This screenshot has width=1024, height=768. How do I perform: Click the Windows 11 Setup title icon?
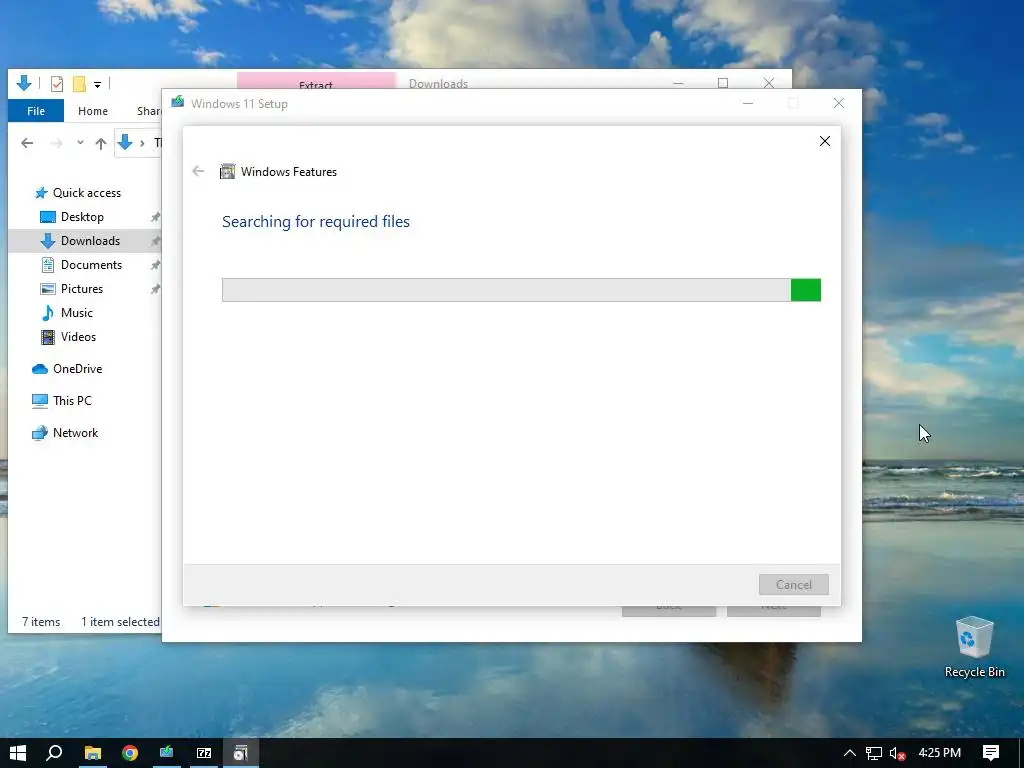tap(177, 103)
